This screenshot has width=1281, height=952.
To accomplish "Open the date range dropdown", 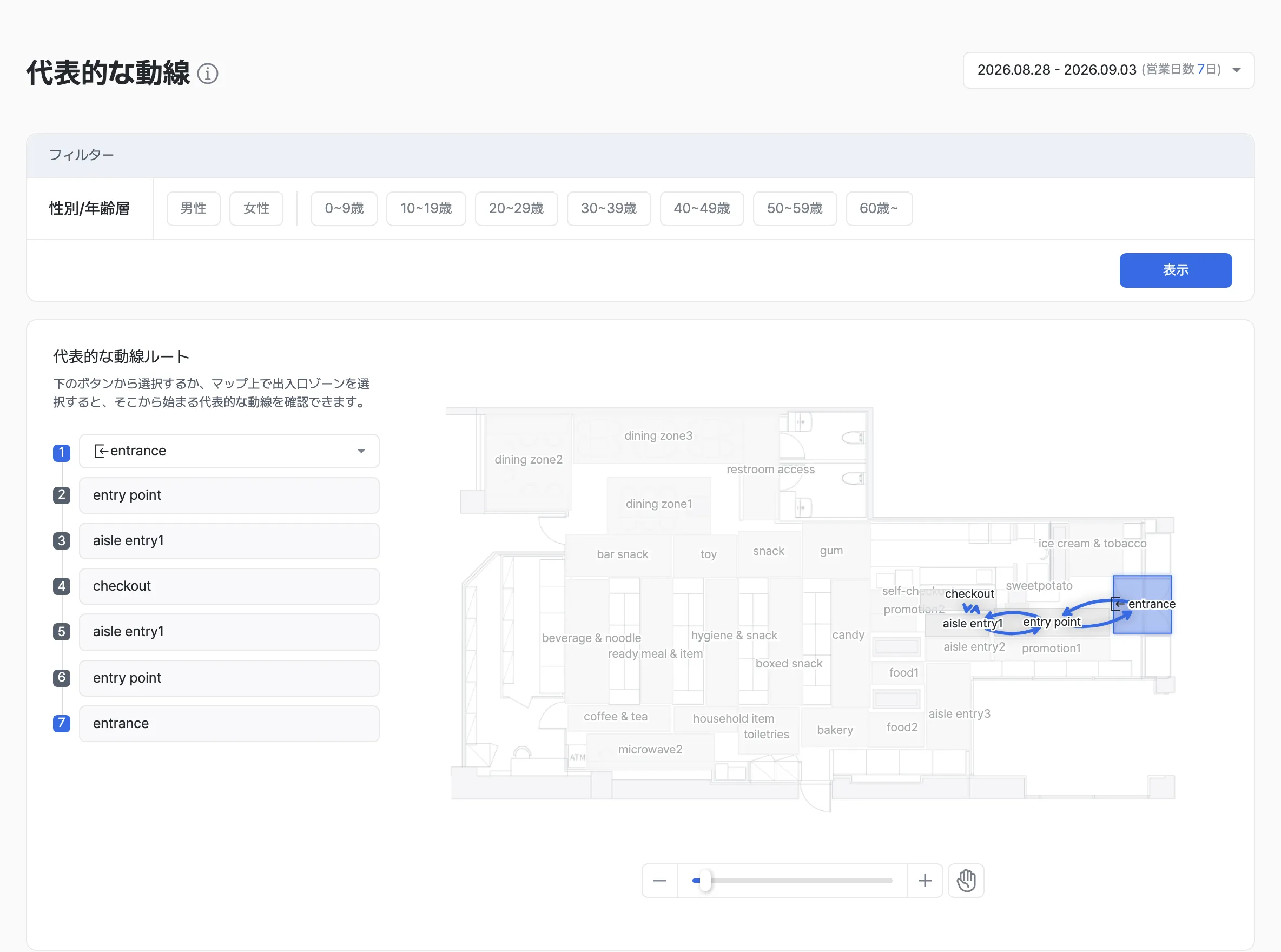I will [1108, 70].
